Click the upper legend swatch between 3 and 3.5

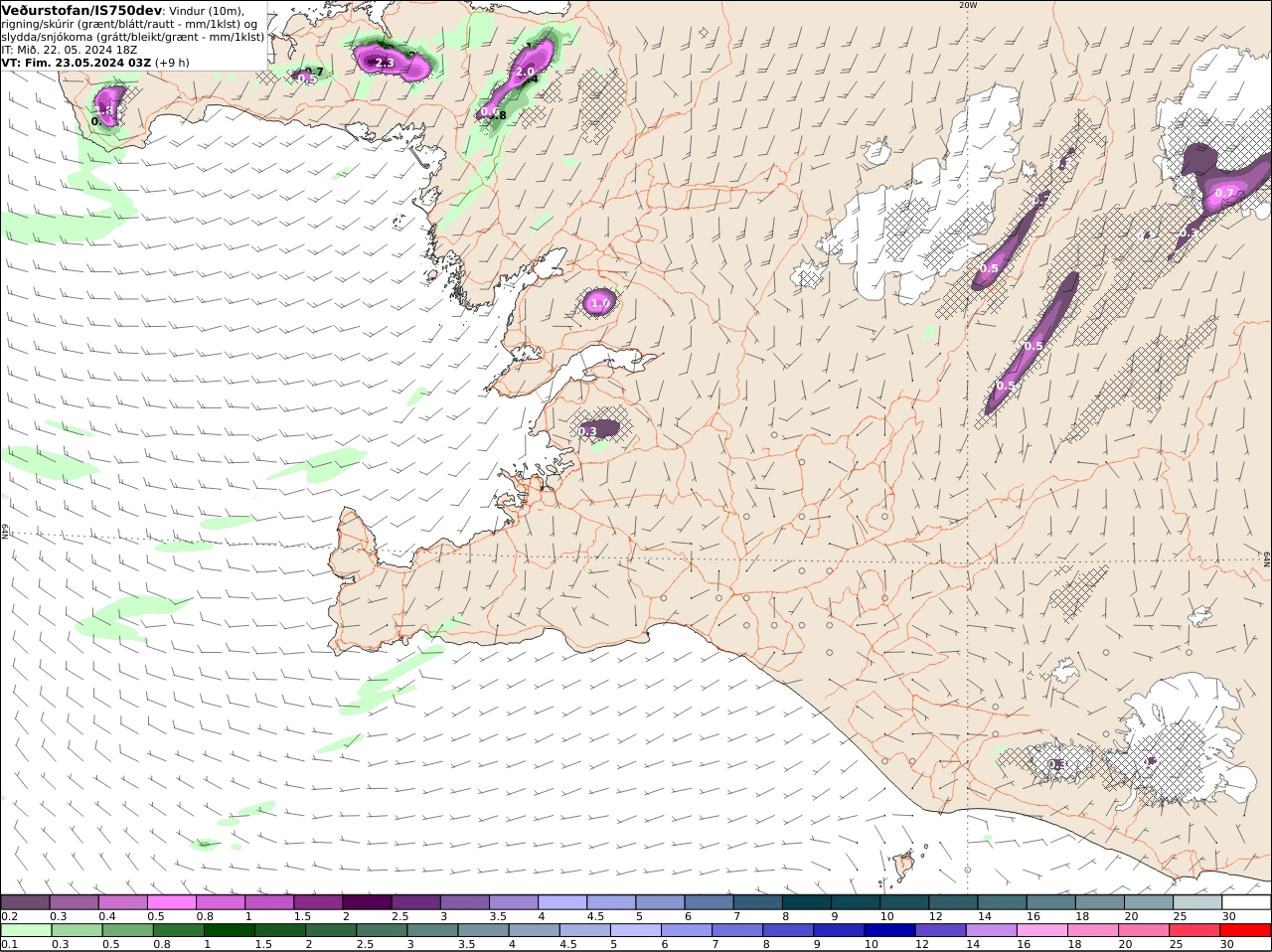point(464,902)
